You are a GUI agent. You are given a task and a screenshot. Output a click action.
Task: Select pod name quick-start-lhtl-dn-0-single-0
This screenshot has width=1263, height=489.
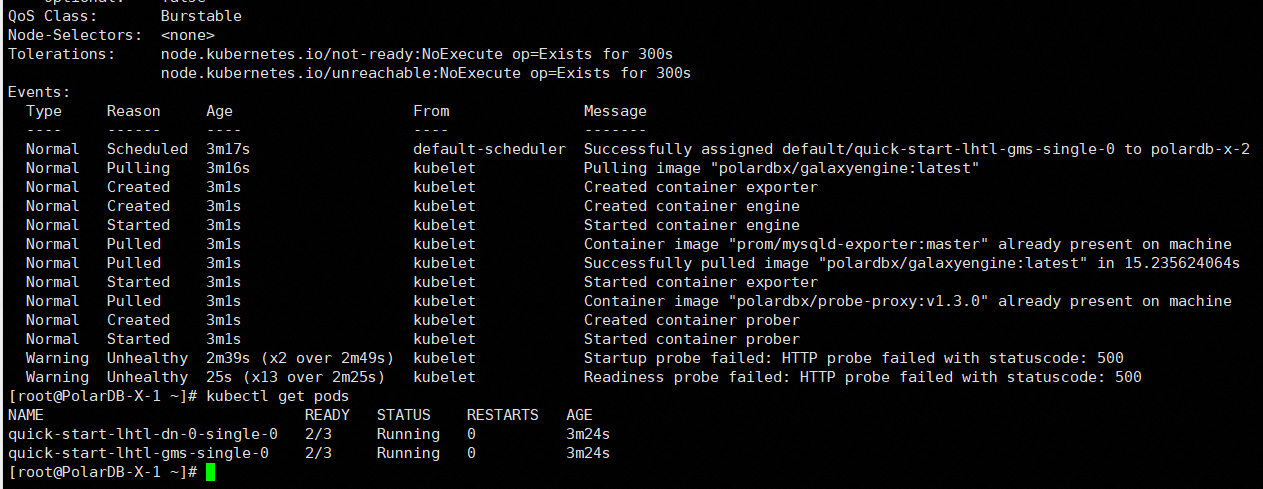[x=143, y=434]
